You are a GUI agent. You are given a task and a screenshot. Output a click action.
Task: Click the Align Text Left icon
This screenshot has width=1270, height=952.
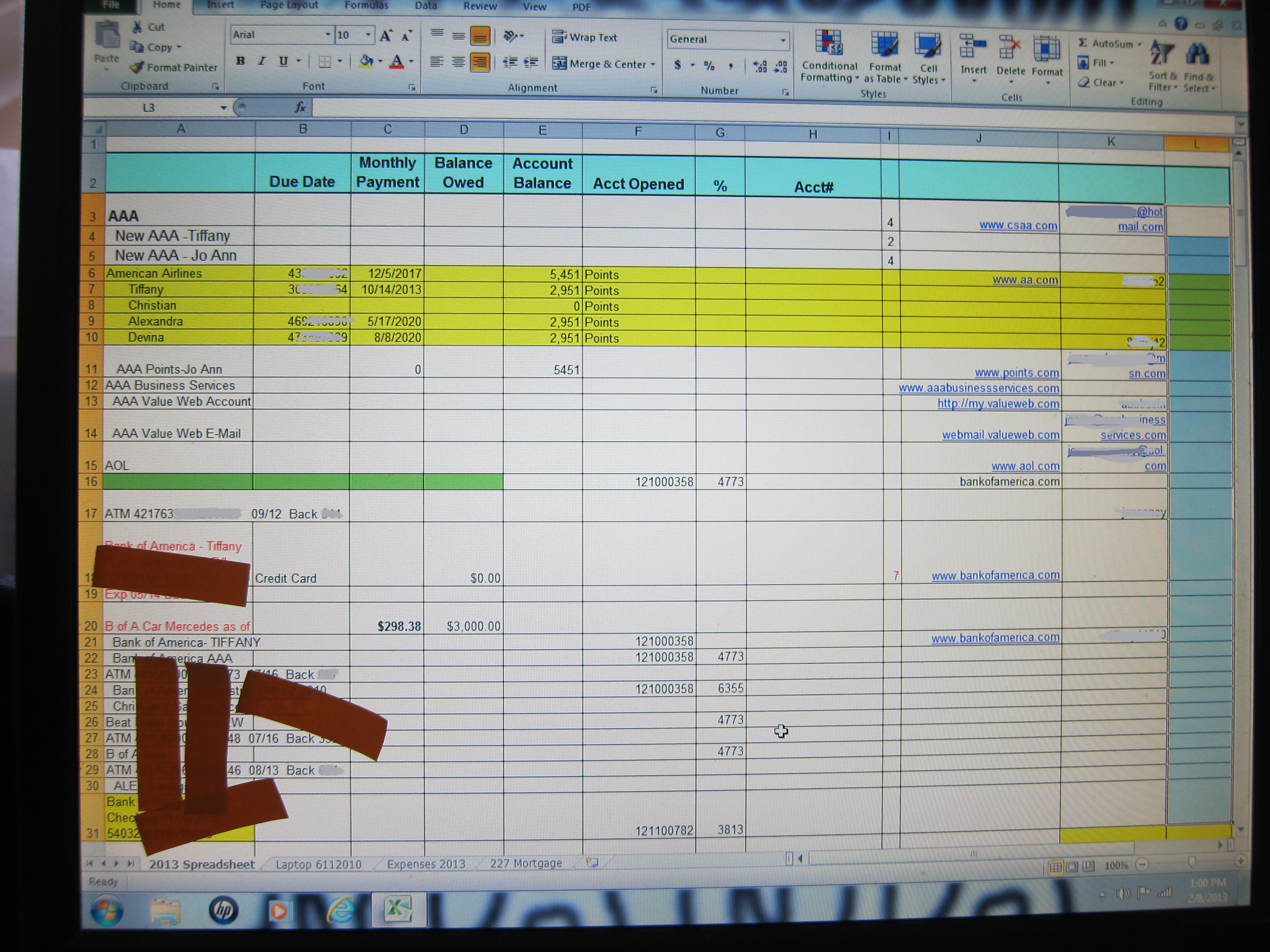(x=437, y=61)
